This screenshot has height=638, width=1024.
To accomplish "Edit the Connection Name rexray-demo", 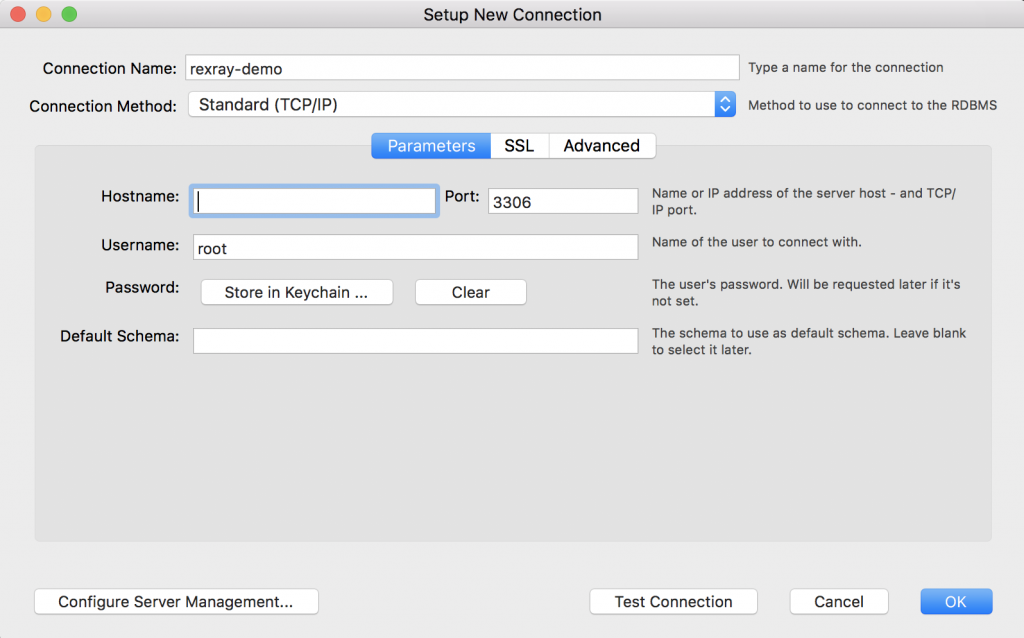I will tap(462, 67).
